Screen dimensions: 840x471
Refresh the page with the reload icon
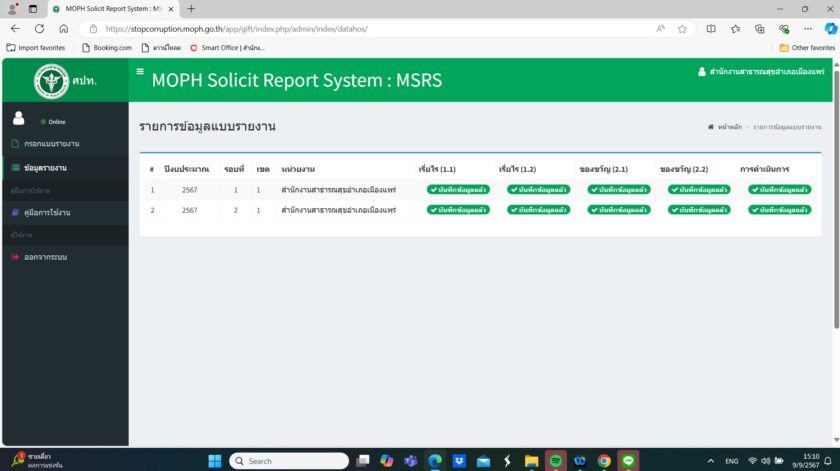pos(40,29)
